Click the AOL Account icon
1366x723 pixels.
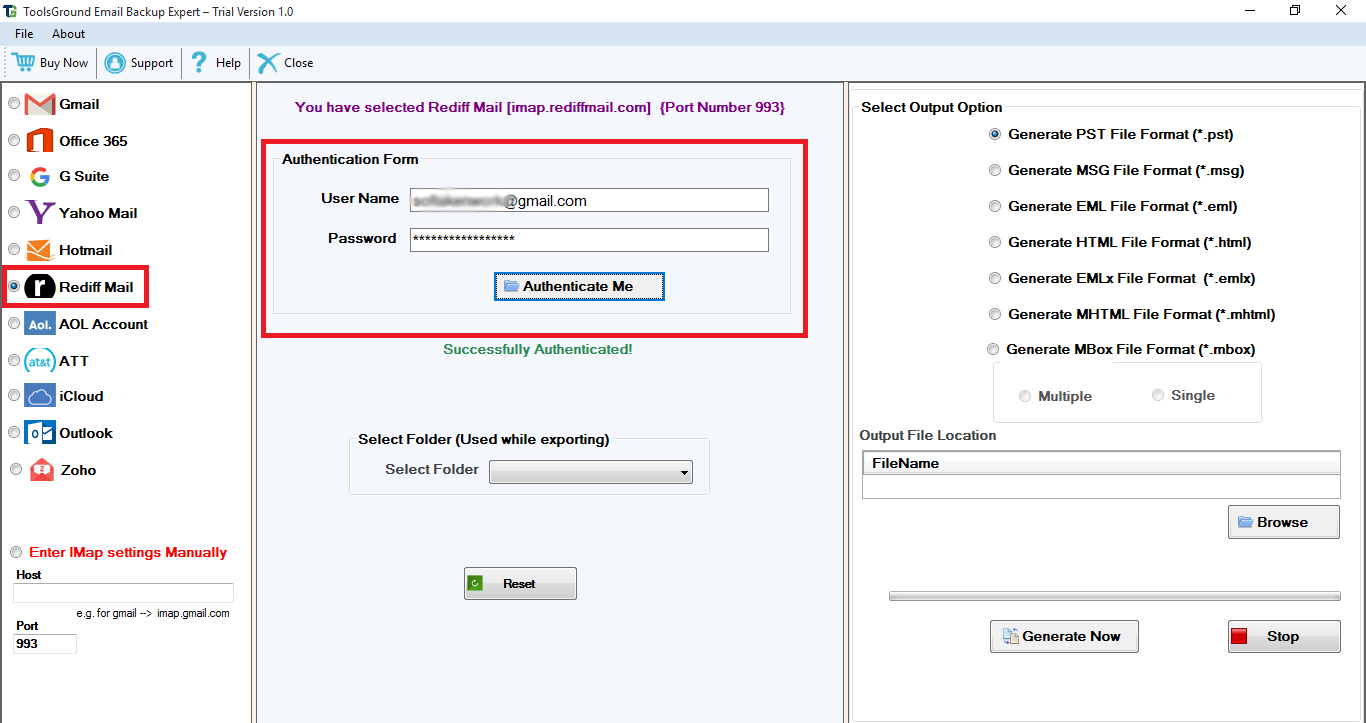(40, 324)
